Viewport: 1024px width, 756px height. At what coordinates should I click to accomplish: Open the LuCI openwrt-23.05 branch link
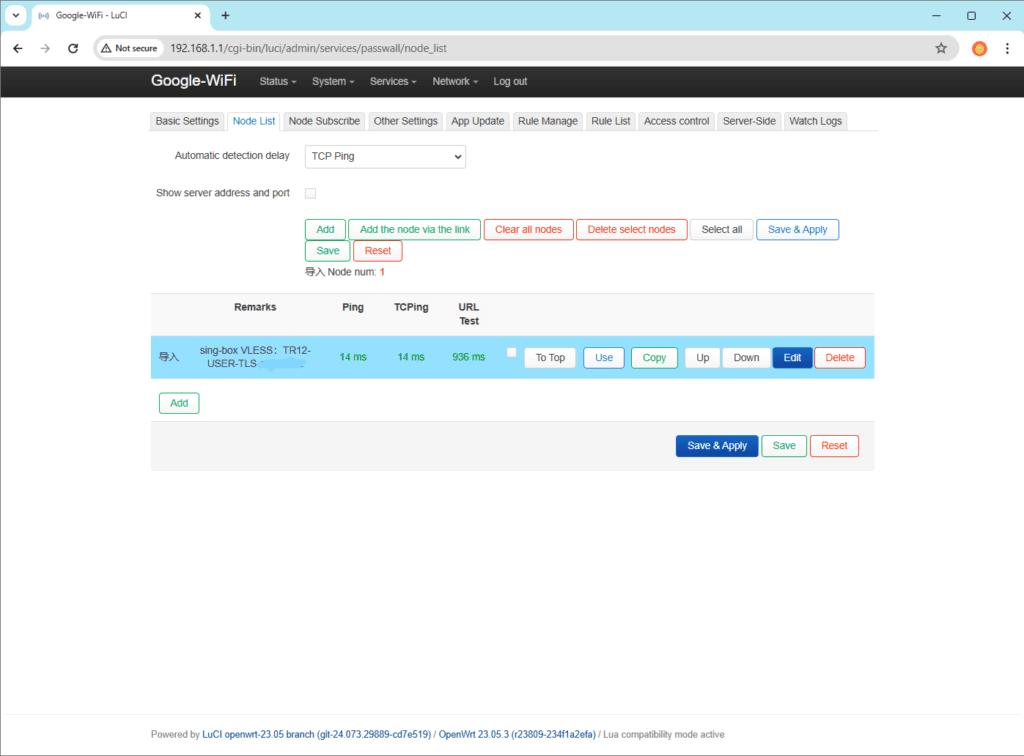point(317,734)
